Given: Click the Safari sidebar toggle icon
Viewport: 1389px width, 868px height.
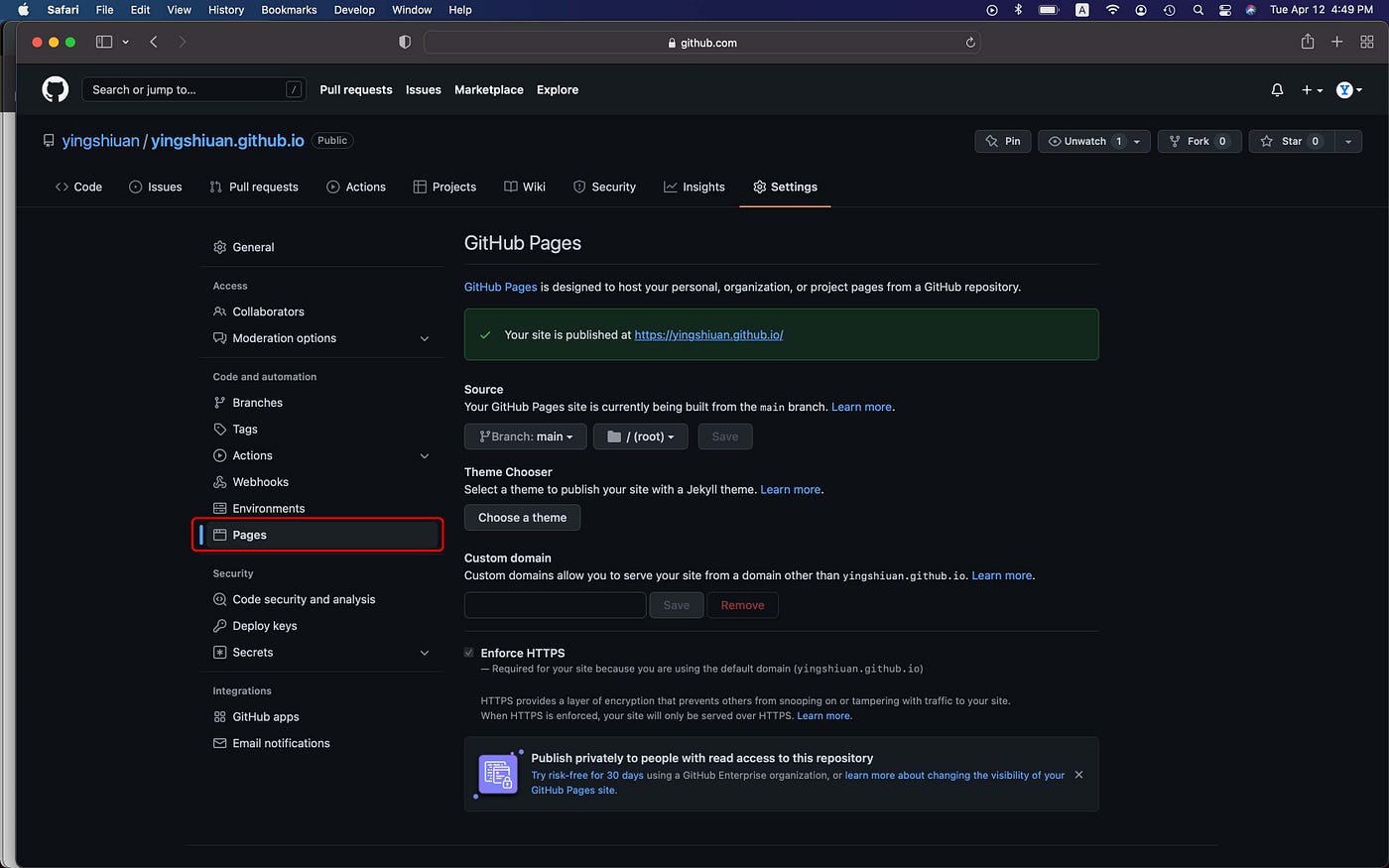Looking at the screenshot, I should 104,42.
